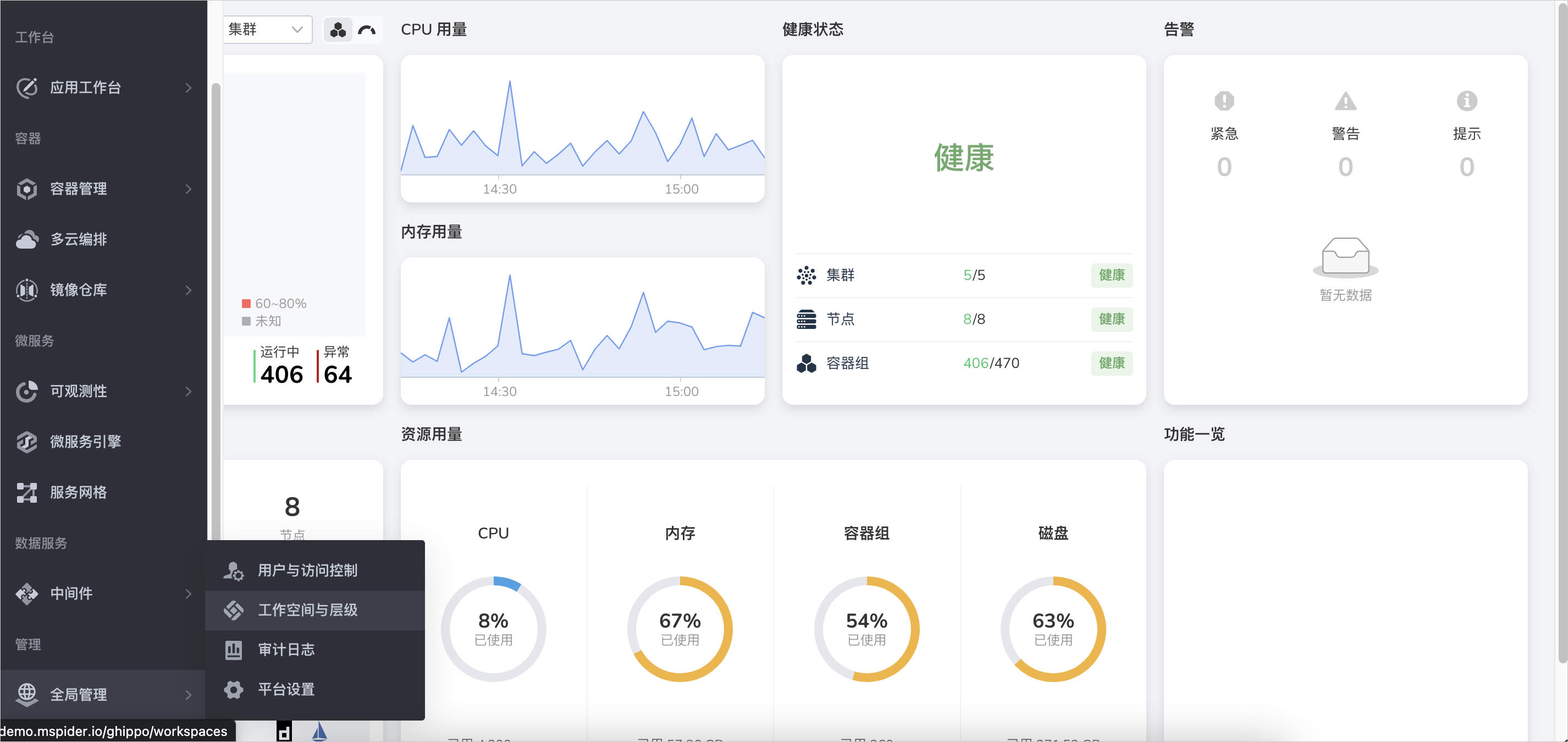Click the 全局管理 globe icon
Image resolution: width=1568 pixels, height=742 pixels.
coord(27,695)
